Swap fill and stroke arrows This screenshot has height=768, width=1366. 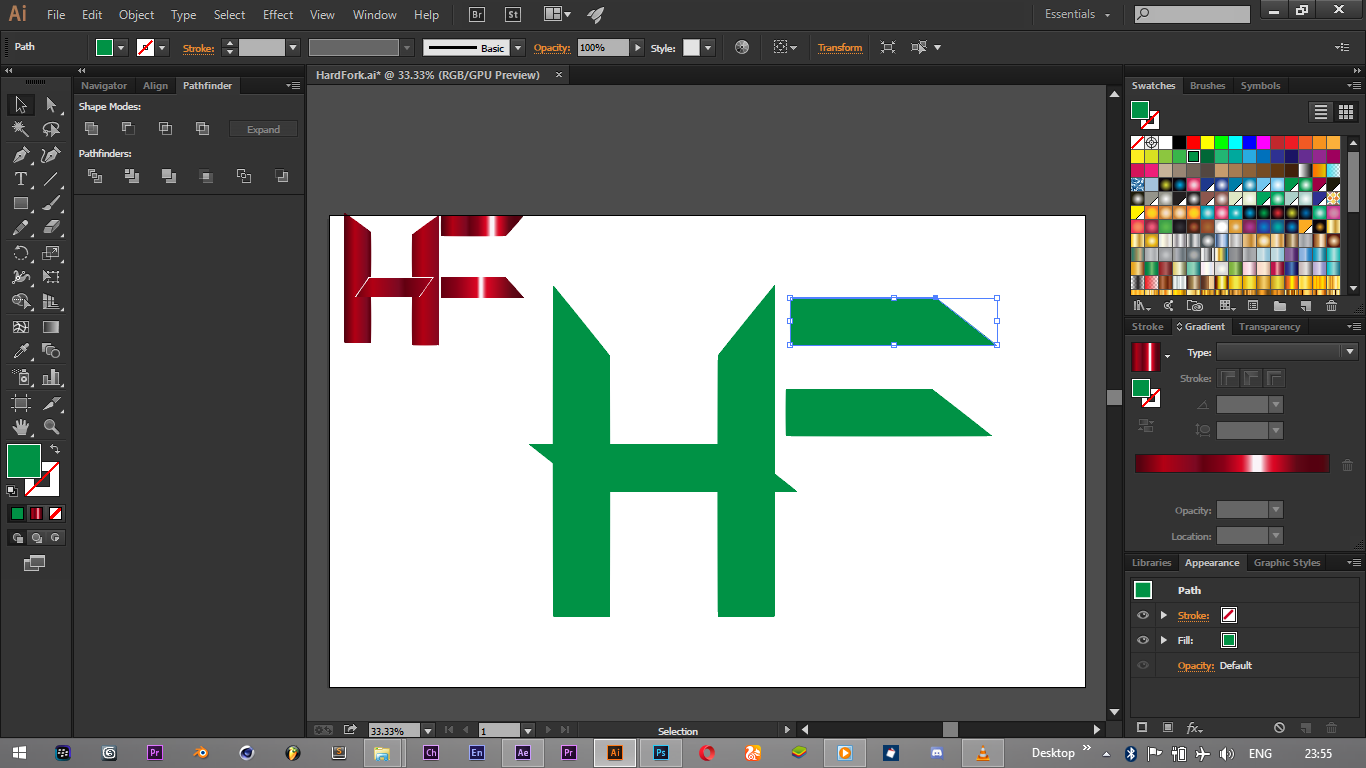point(55,449)
